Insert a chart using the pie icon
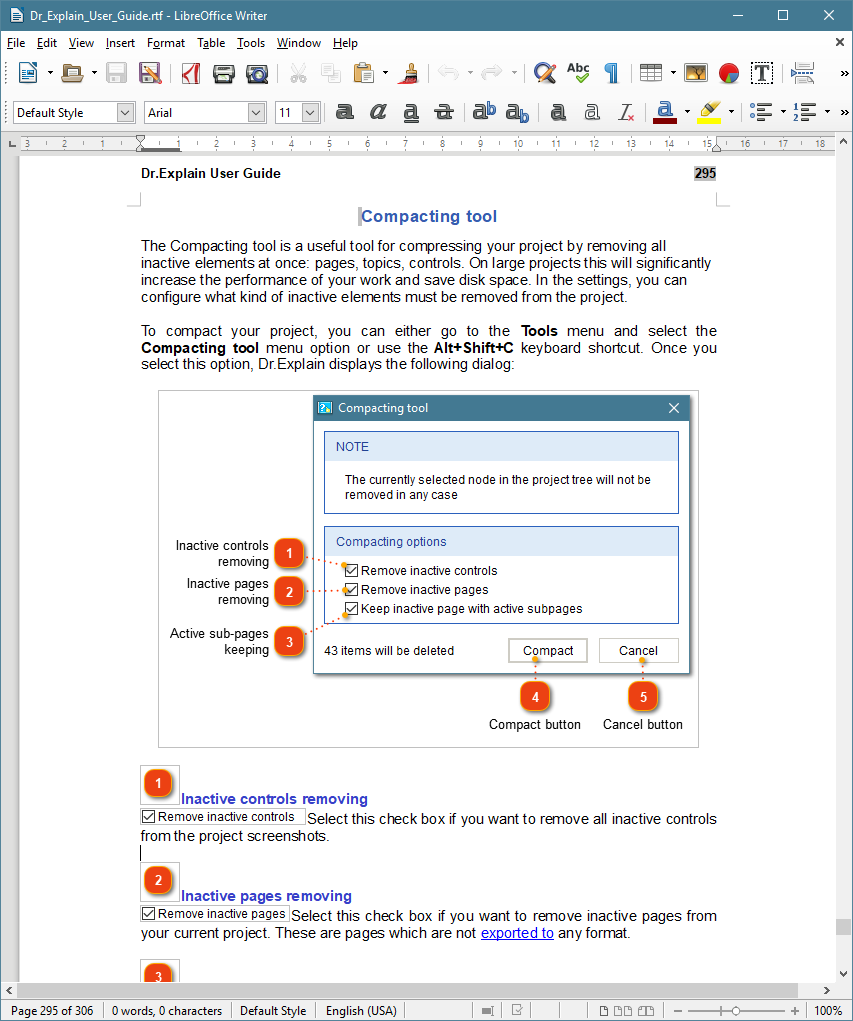Image resolution: width=853 pixels, height=1021 pixels. pos(729,73)
